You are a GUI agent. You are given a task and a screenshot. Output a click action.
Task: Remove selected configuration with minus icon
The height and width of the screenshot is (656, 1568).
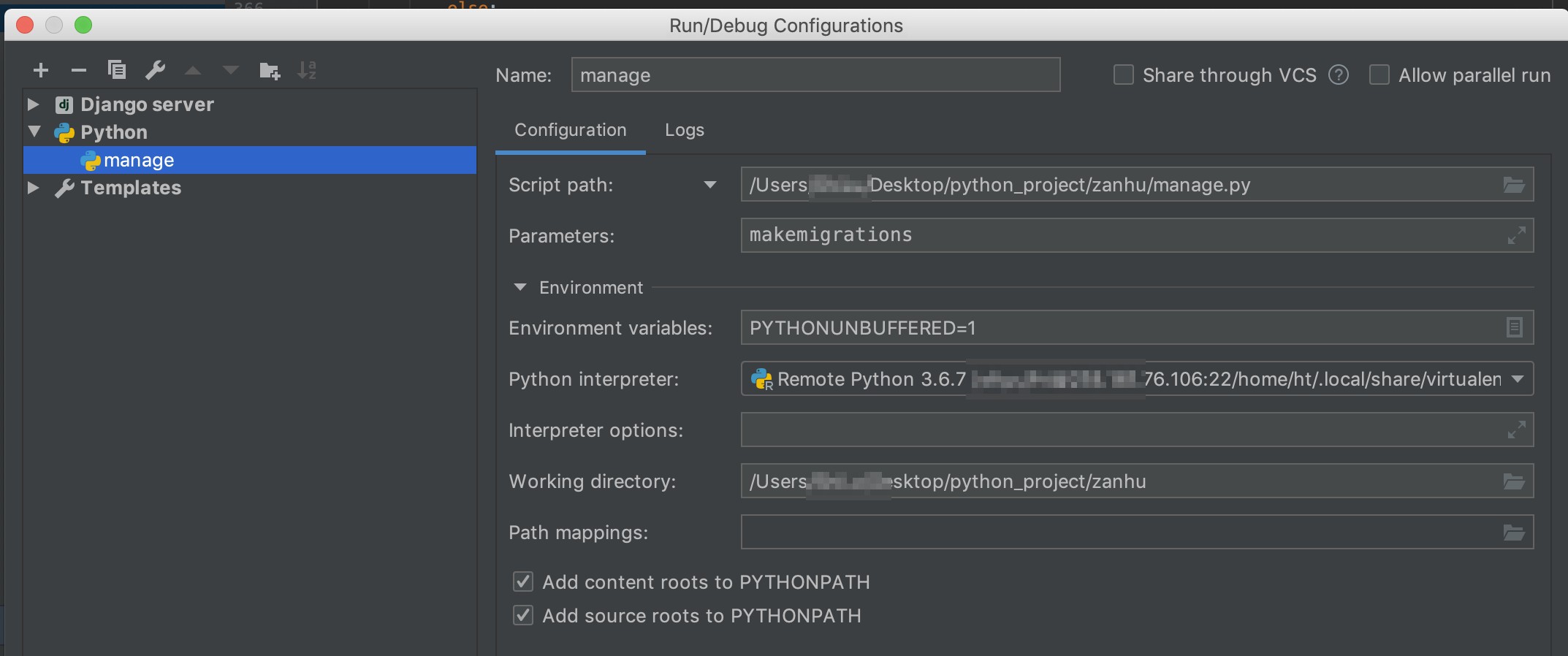(79, 70)
